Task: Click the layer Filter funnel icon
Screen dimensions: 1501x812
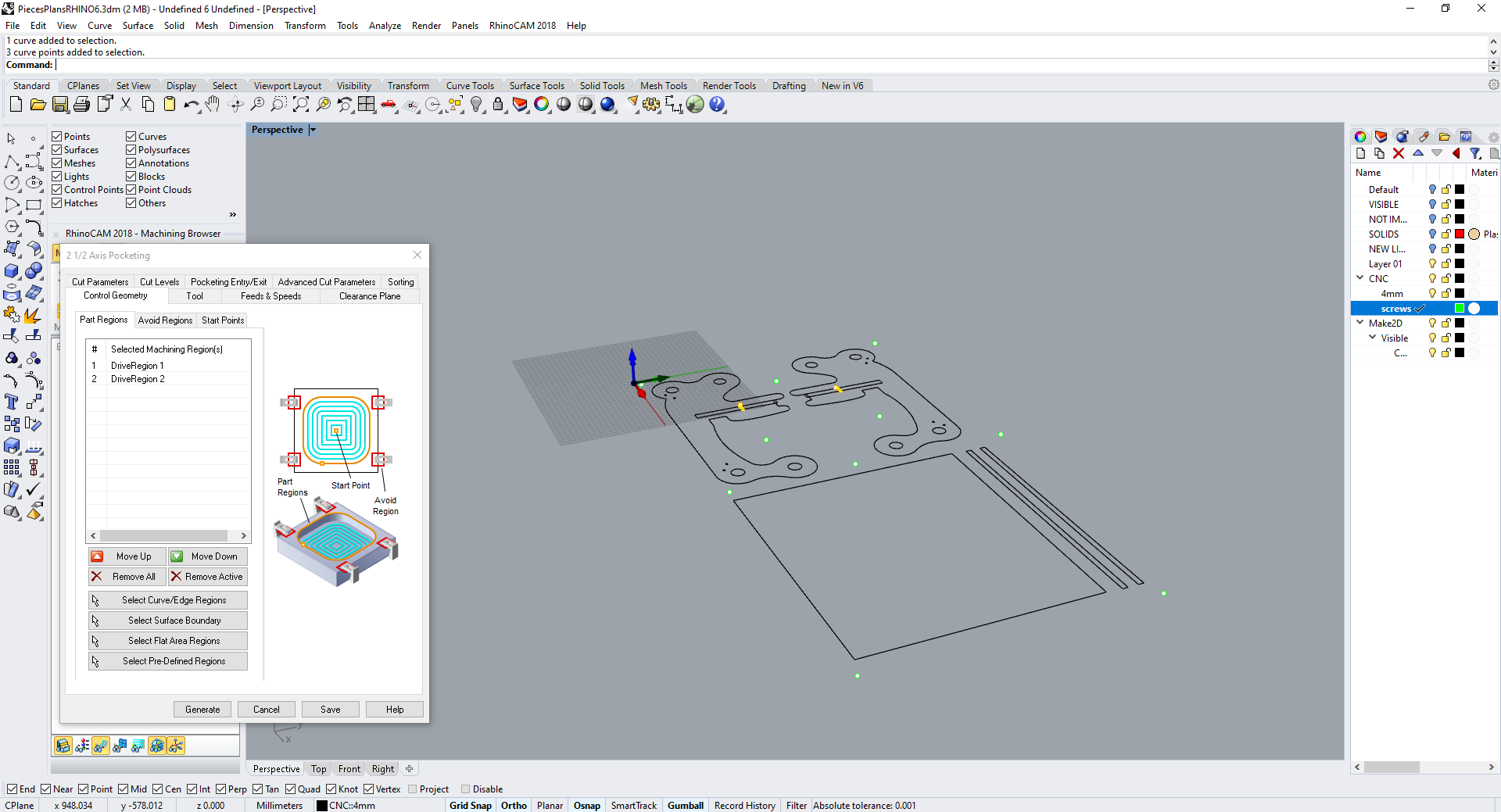Action: (1475, 154)
